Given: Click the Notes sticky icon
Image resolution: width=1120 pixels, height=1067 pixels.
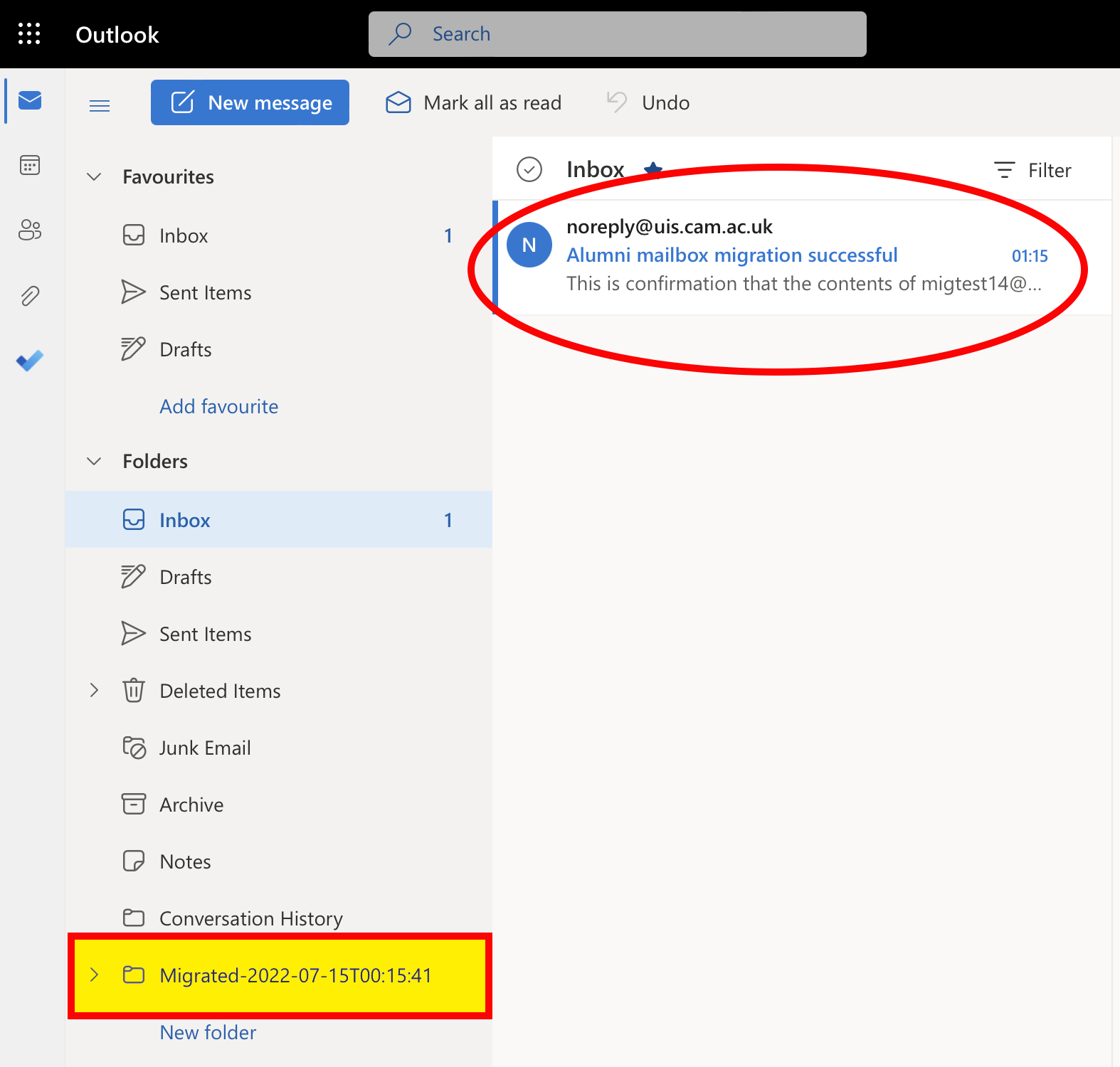Looking at the screenshot, I should (x=134, y=861).
